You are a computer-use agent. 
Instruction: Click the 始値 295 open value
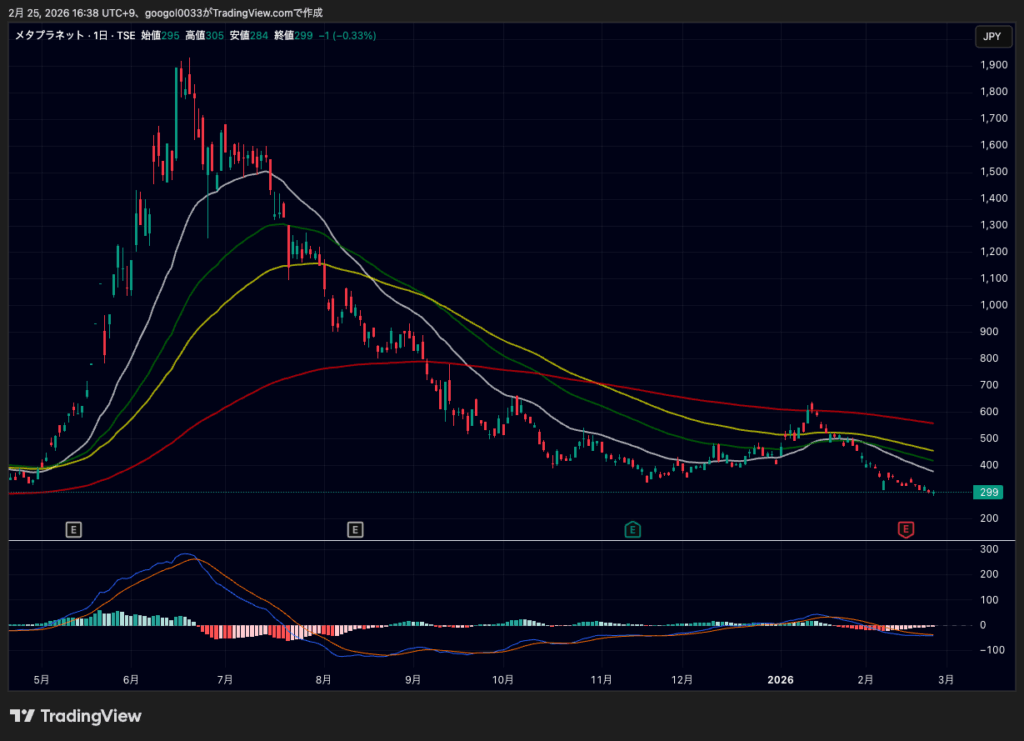pyautogui.click(x=161, y=36)
